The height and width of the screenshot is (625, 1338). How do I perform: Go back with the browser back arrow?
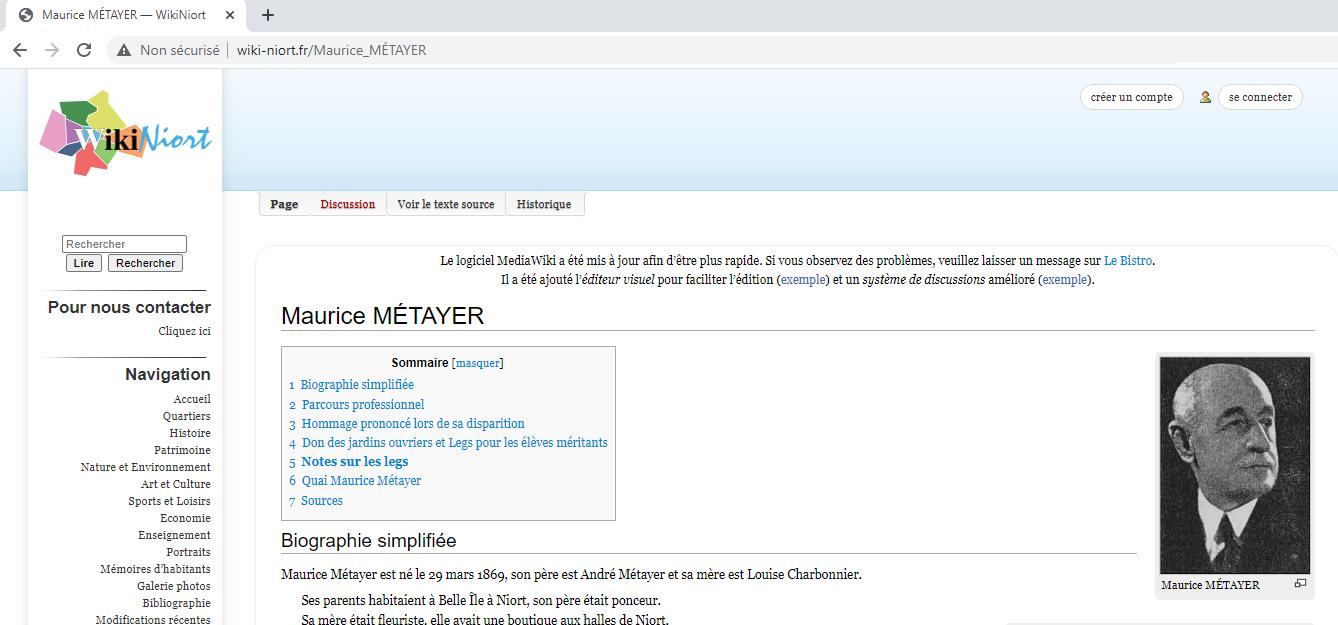[20, 50]
